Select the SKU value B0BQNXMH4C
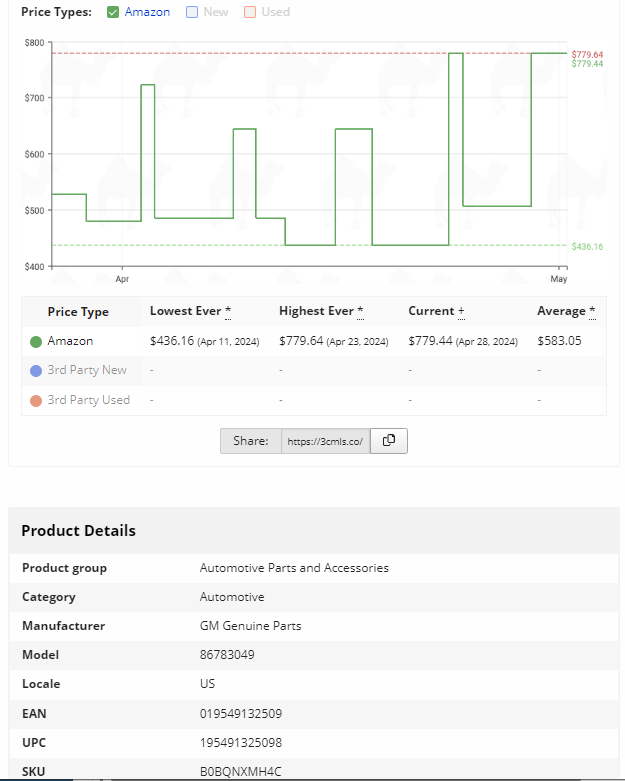The height and width of the screenshot is (781, 625). pyautogui.click(x=241, y=772)
